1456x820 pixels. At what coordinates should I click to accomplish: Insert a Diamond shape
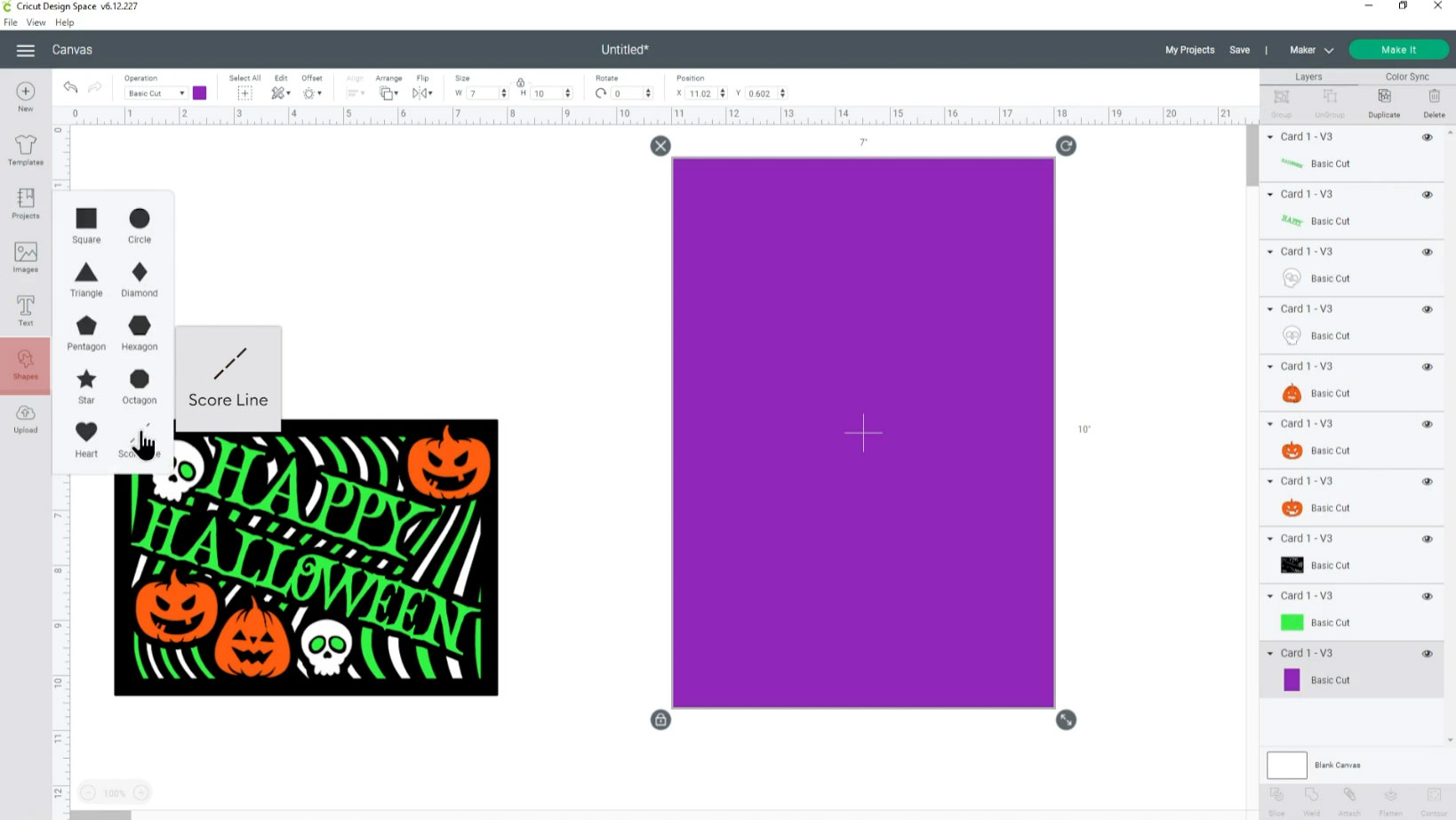coord(140,279)
